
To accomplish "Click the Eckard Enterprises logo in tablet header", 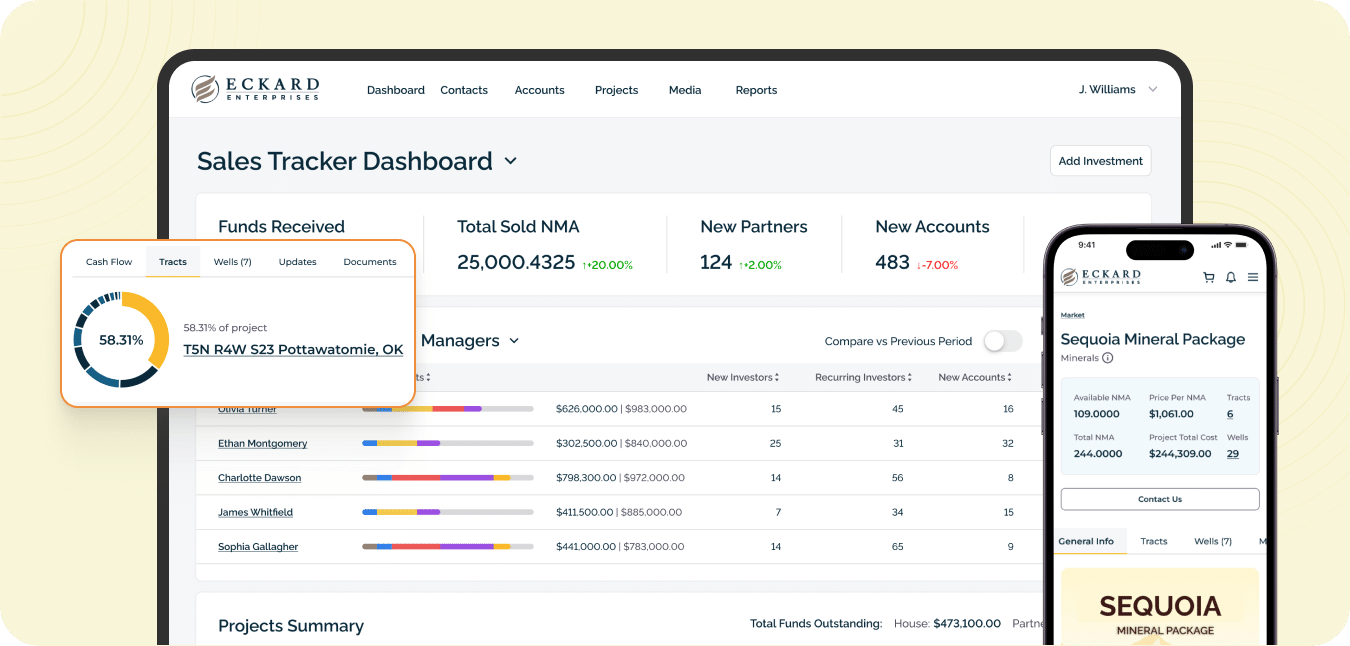I will (x=255, y=89).
